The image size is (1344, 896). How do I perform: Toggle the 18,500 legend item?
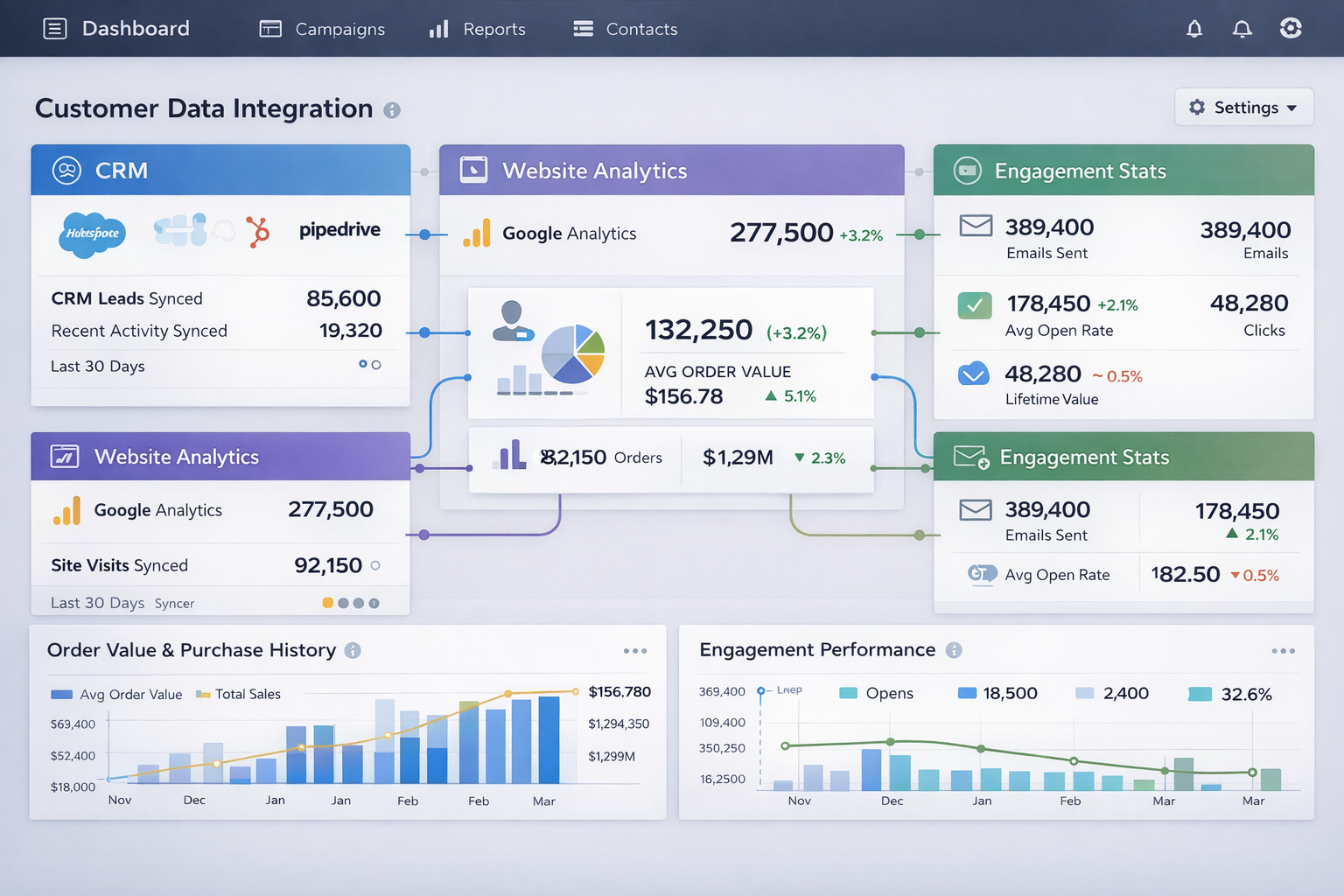point(997,693)
